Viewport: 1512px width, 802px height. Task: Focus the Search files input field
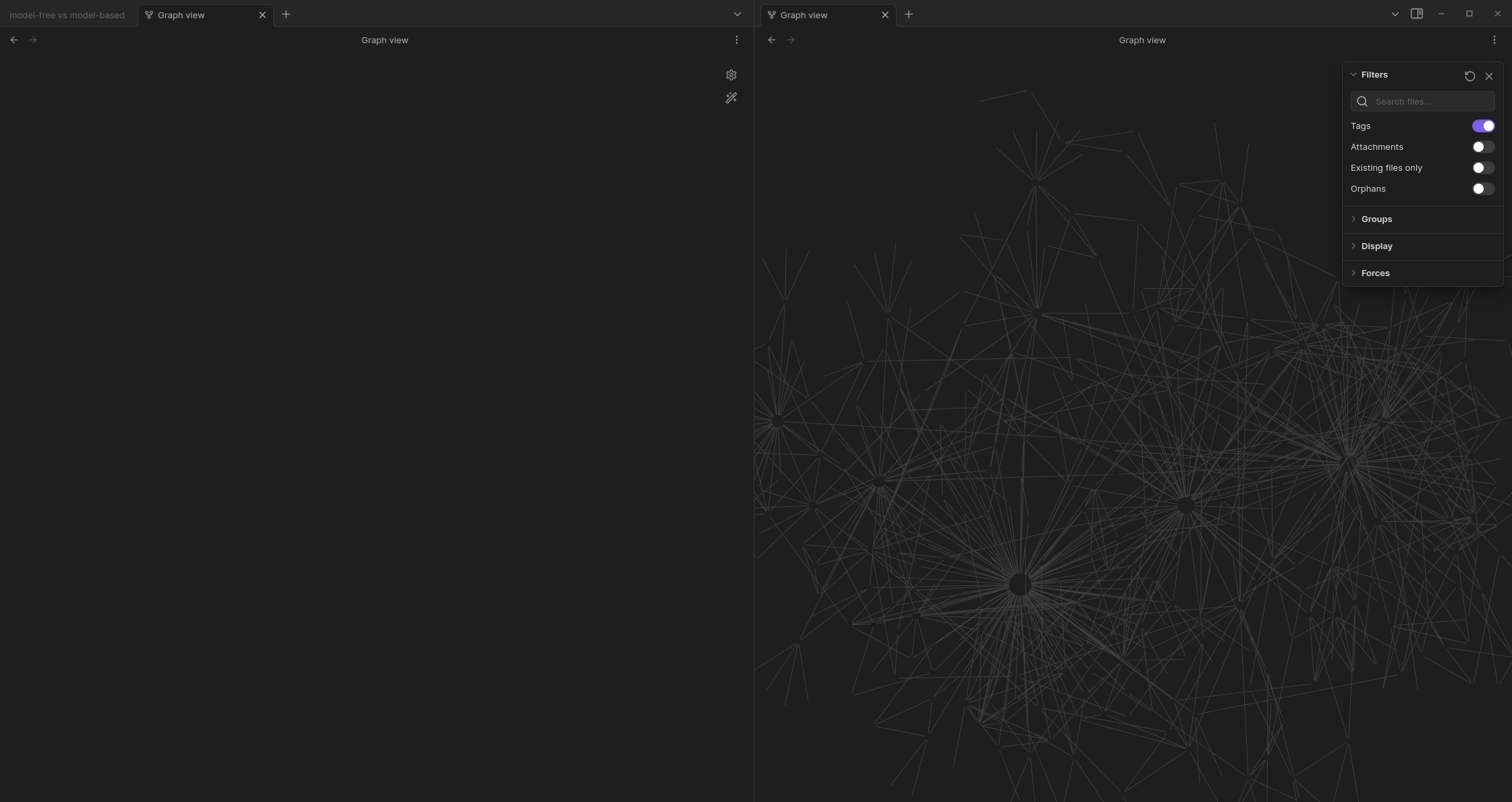(x=1422, y=101)
